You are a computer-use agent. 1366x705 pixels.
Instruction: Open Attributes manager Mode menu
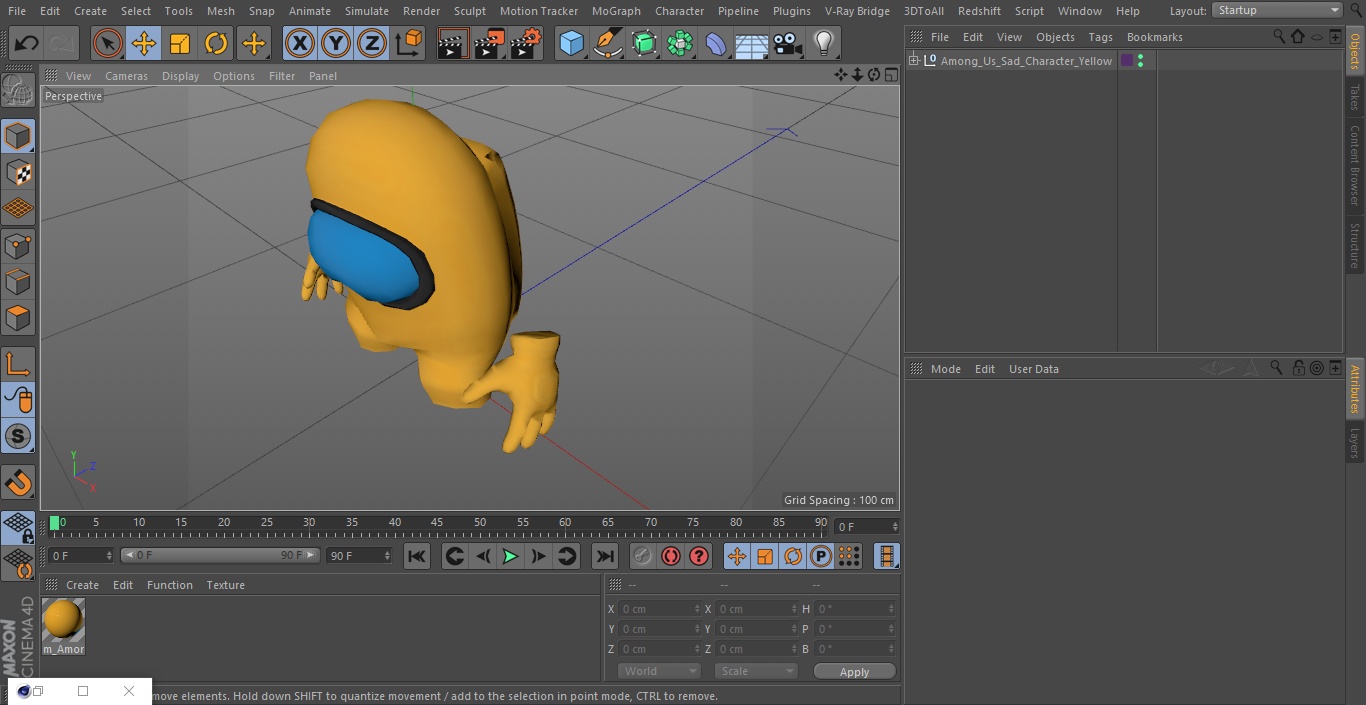pyautogui.click(x=946, y=369)
